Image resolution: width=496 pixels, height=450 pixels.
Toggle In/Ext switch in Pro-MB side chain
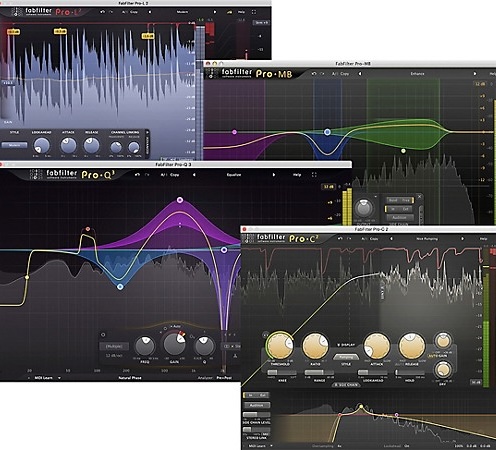(x=399, y=209)
